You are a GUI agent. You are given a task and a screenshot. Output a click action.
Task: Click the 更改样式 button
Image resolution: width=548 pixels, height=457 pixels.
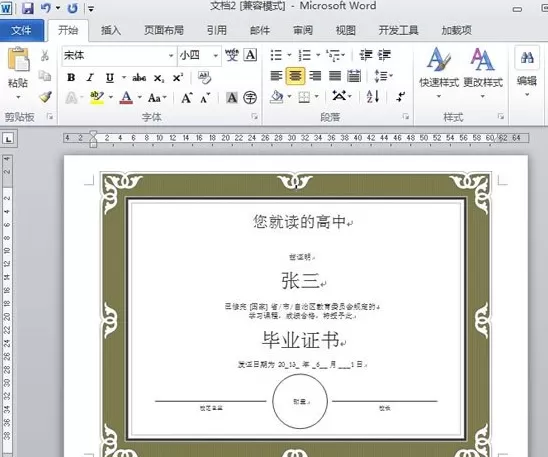[x=483, y=73]
